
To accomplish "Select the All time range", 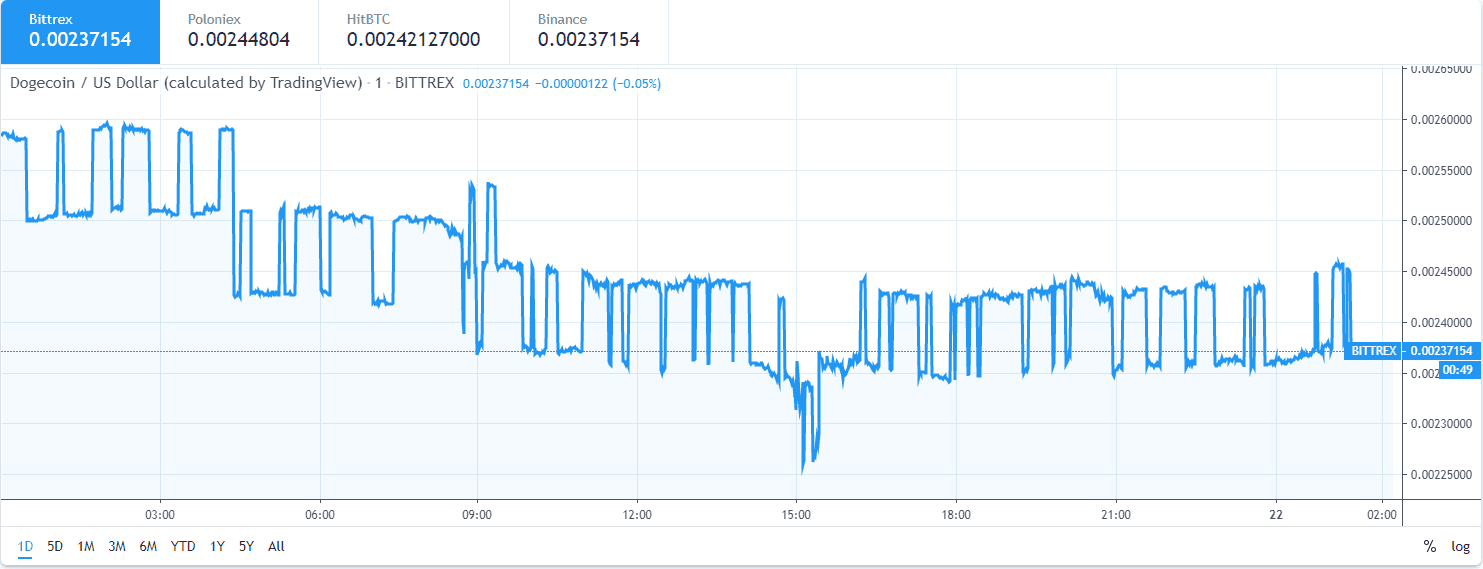I will (x=276, y=546).
